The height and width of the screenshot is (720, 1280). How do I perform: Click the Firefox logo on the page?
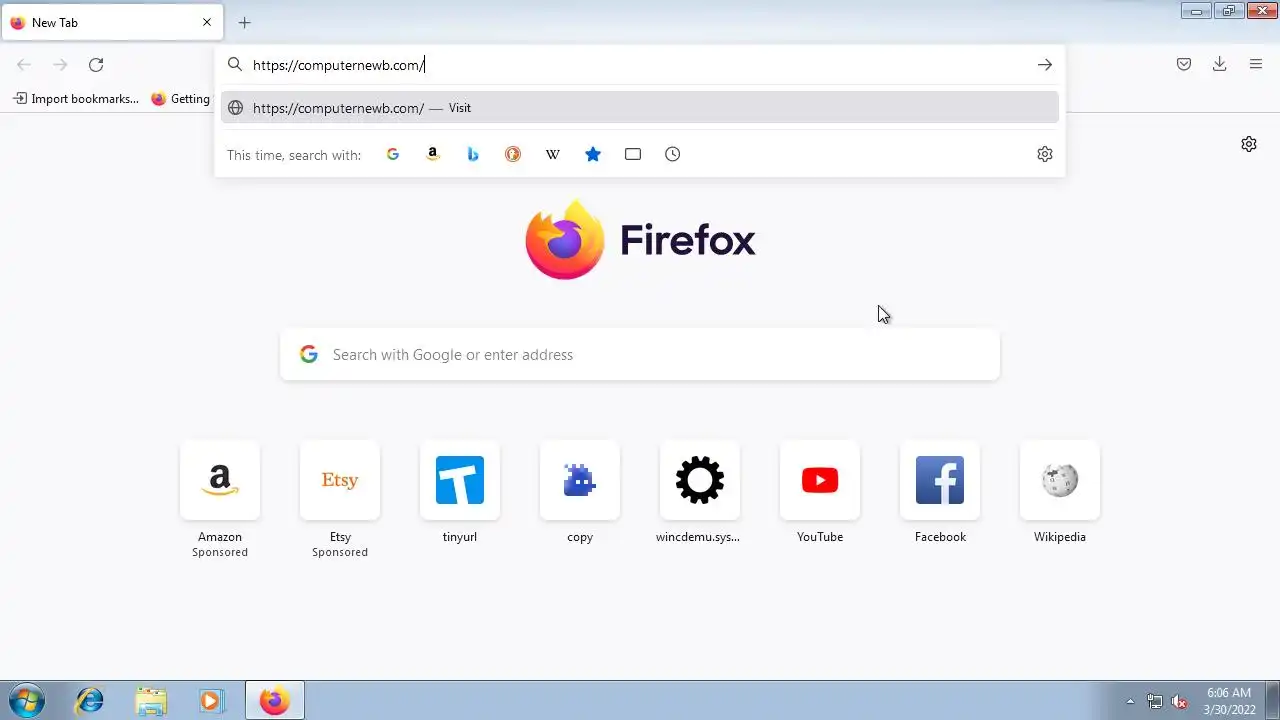pyautogui.click(x=565, y=240)
